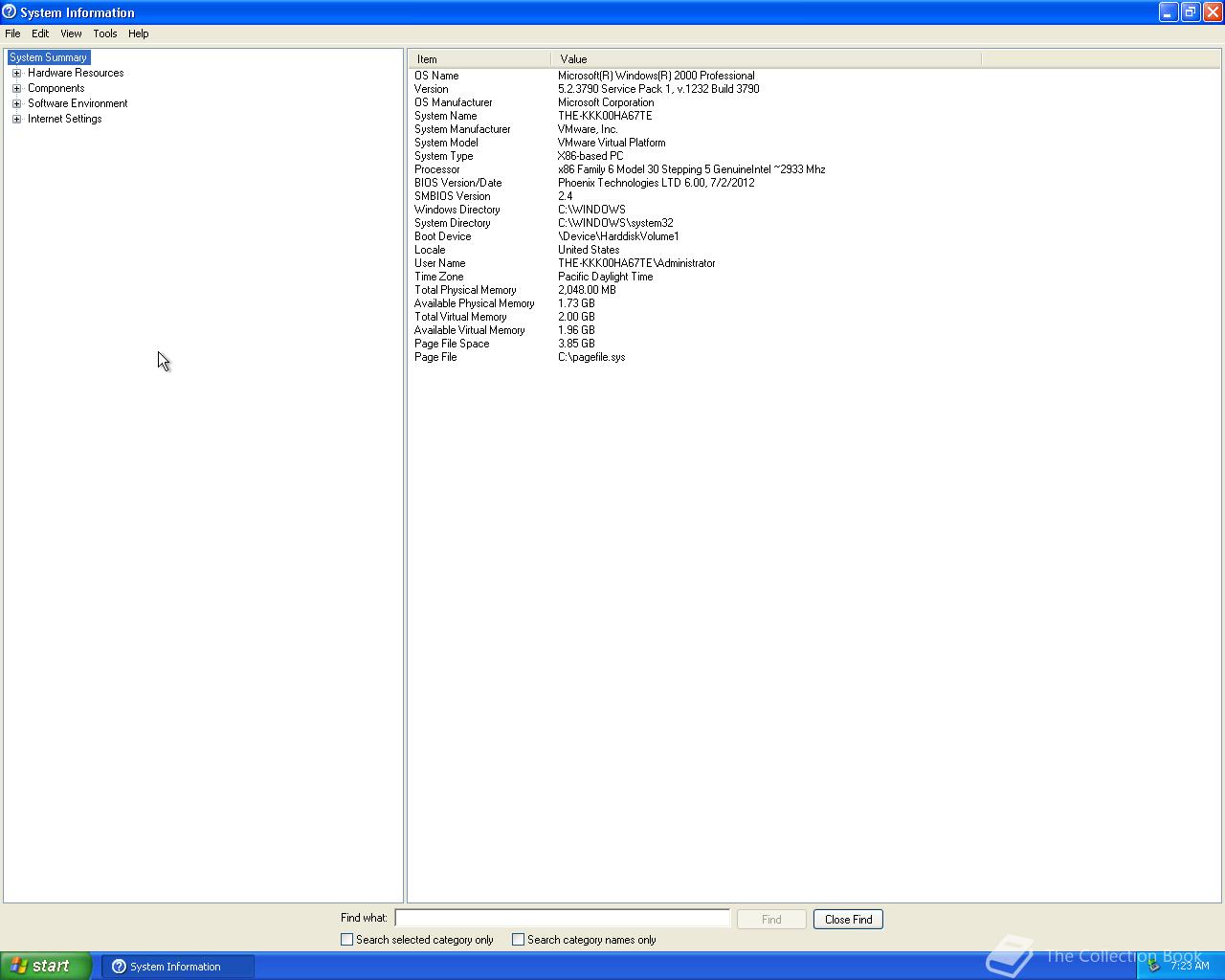Click the Pacific Daylight Time value
1225x980 pixels.
[606, 277]
